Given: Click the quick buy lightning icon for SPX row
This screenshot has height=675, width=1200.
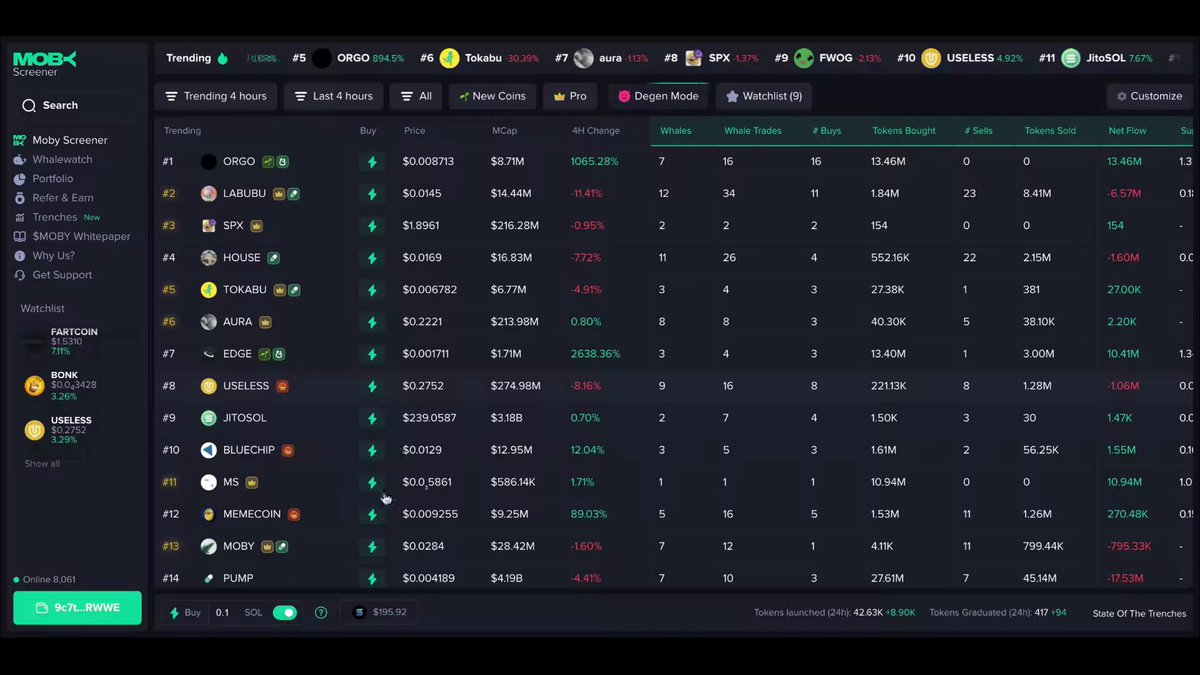Looking at the screenshot, I should (x=372, y=226).
